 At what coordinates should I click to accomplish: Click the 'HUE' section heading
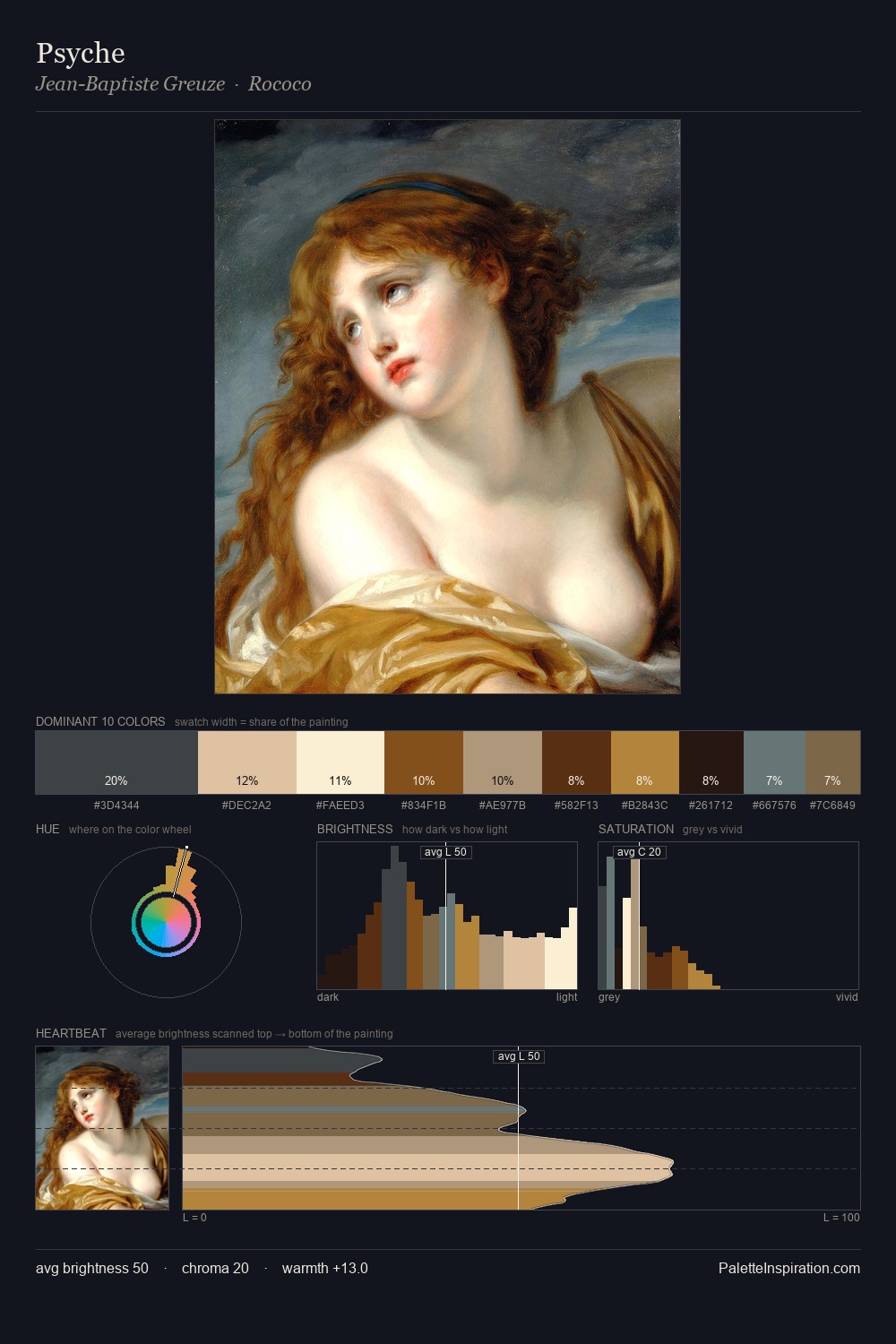47,829
